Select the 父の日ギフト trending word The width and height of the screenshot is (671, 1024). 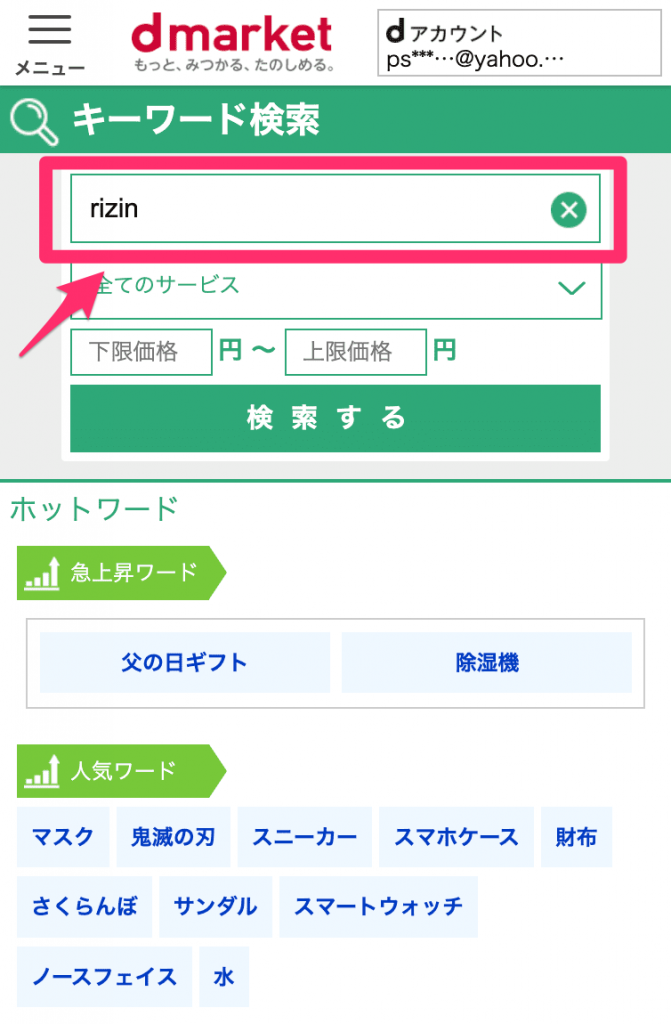coord(184,662)
